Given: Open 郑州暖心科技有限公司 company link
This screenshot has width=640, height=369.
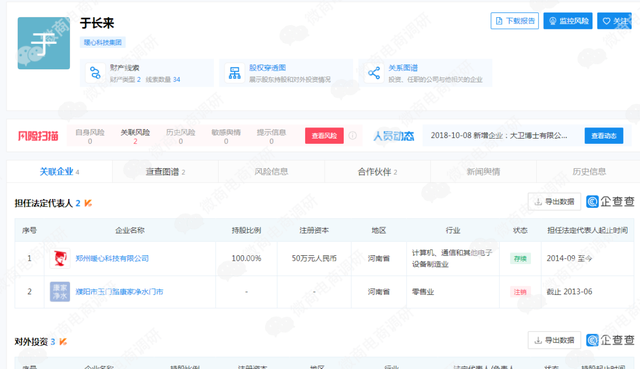Looking at the screenshot, I should click(112, 258).
